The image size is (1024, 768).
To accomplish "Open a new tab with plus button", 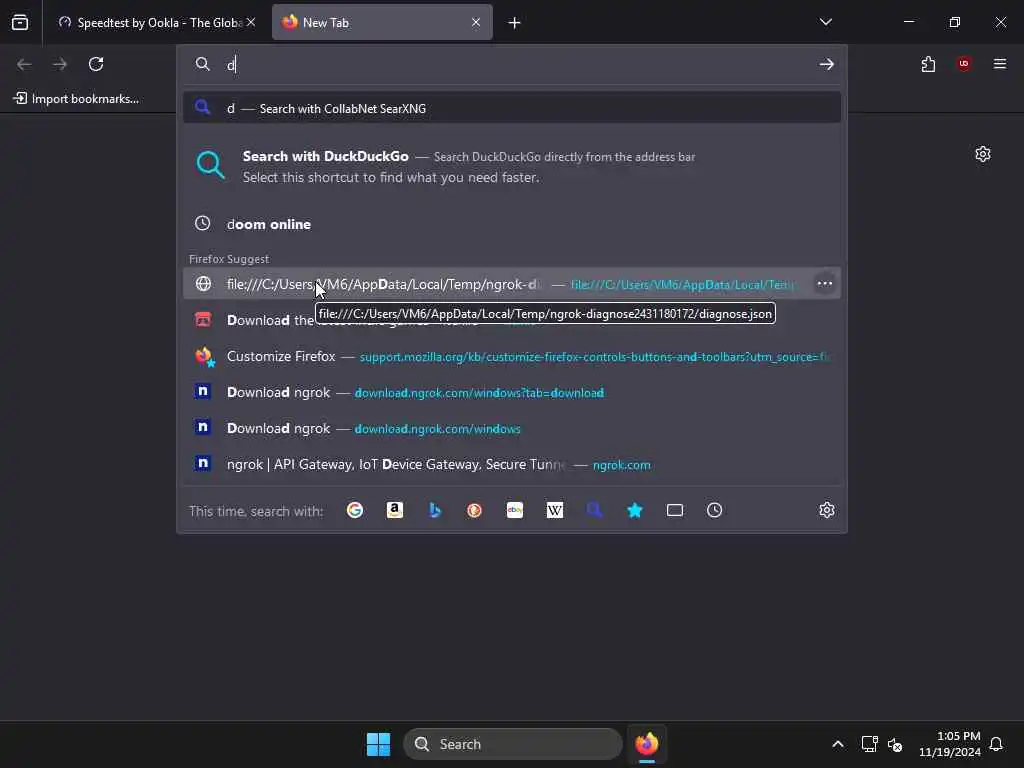I will [x=515, y=23].
